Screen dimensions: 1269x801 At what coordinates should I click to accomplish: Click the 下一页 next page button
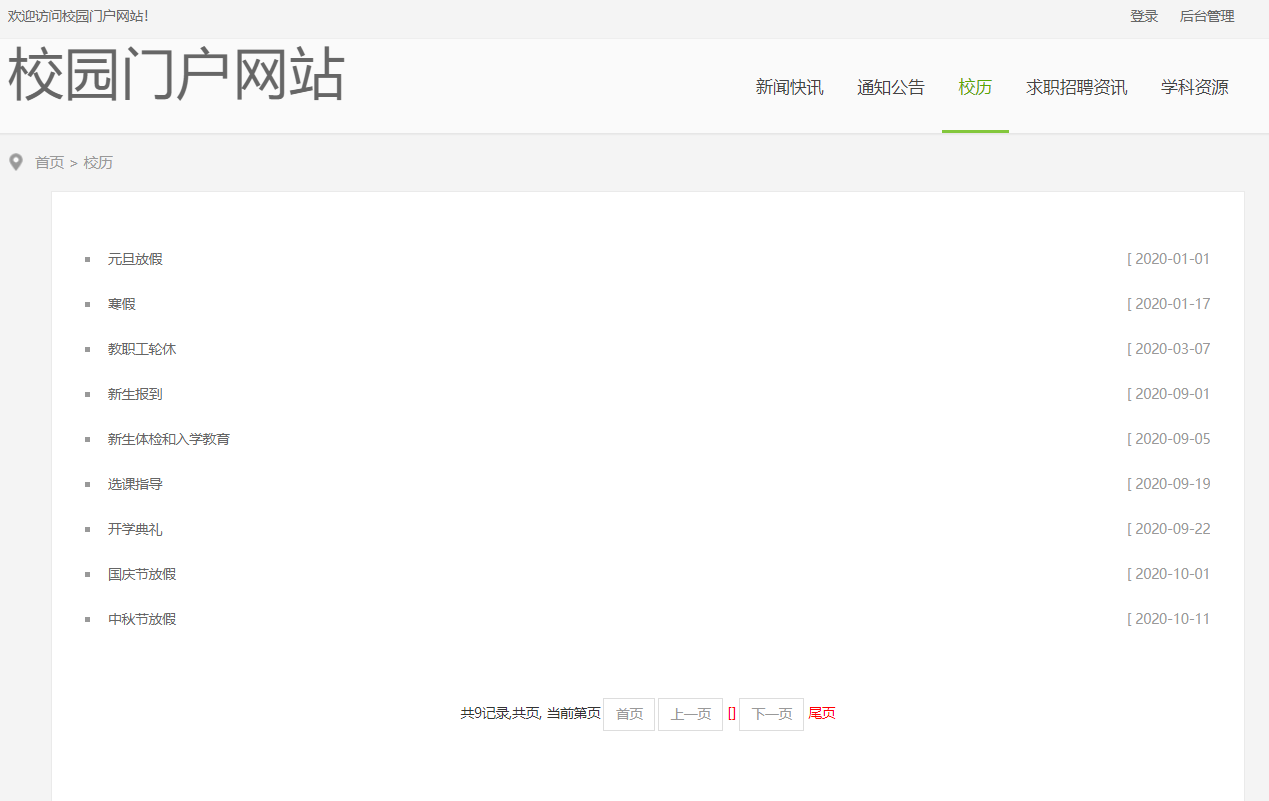click(771, 714)
